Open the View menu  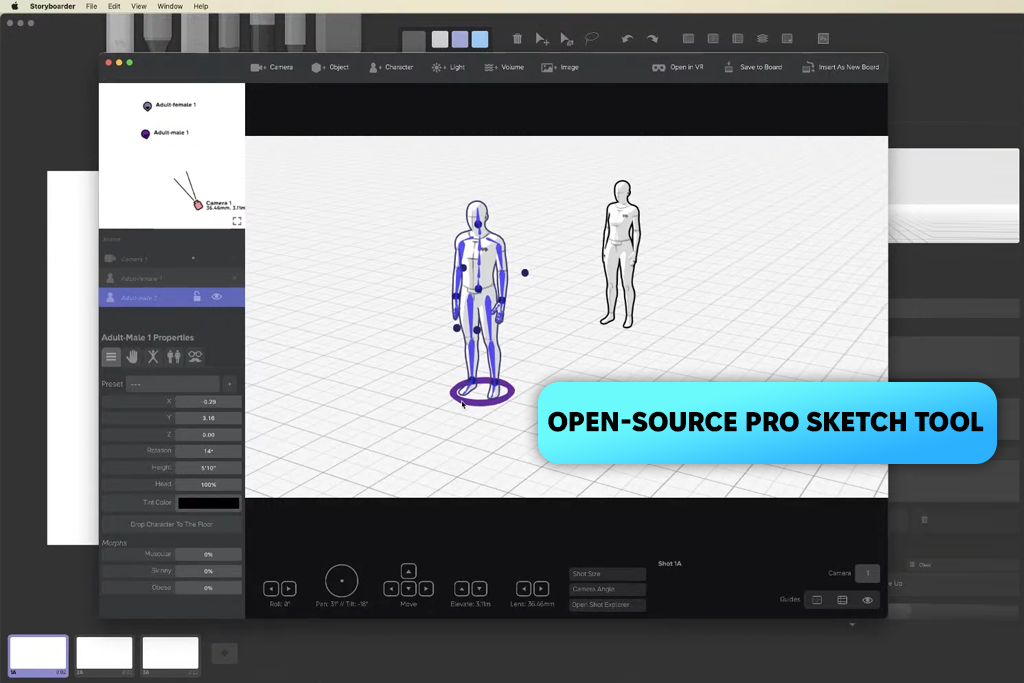(139, 7)
